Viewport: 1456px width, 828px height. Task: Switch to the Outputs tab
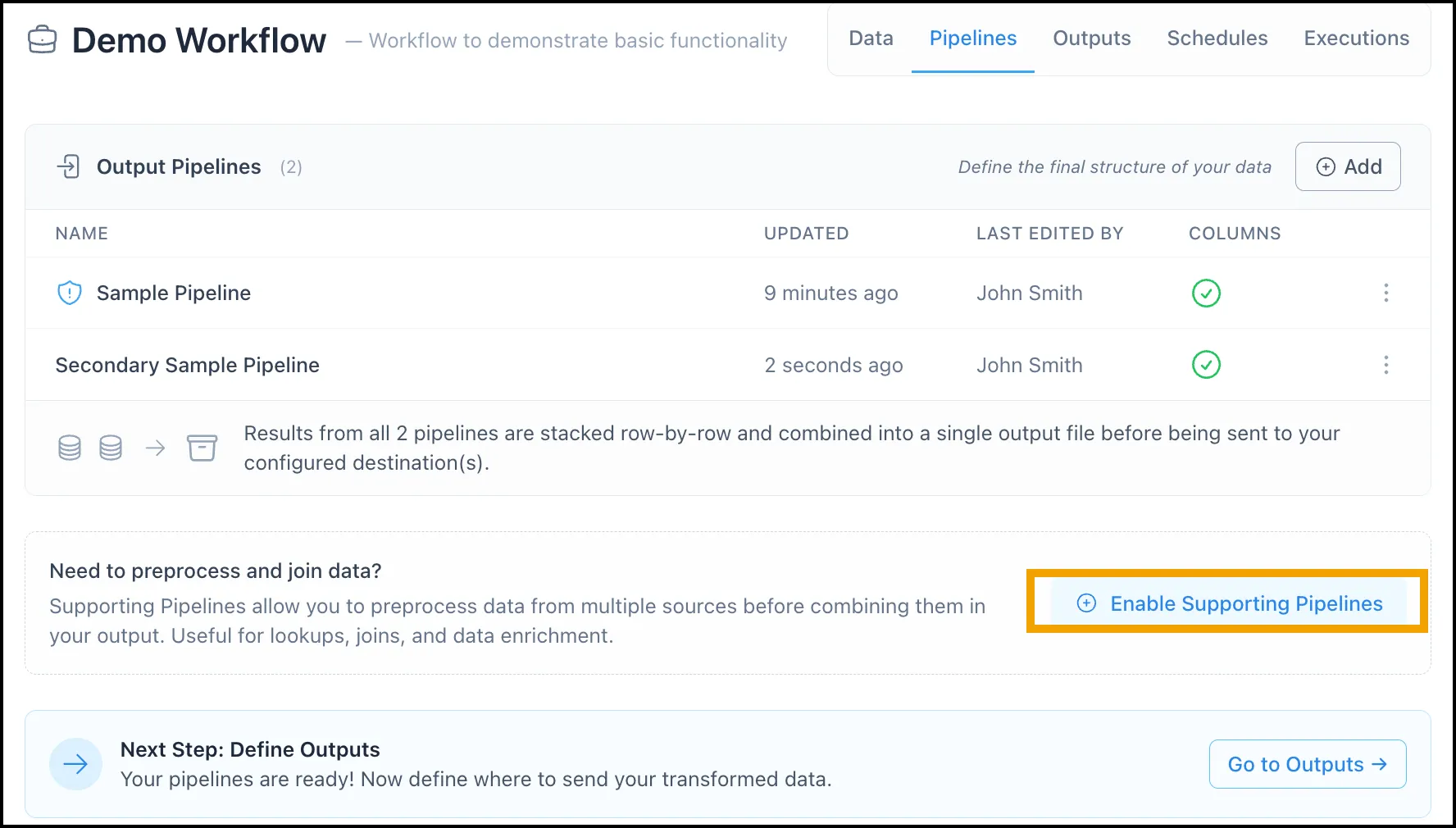(1091, 39)
